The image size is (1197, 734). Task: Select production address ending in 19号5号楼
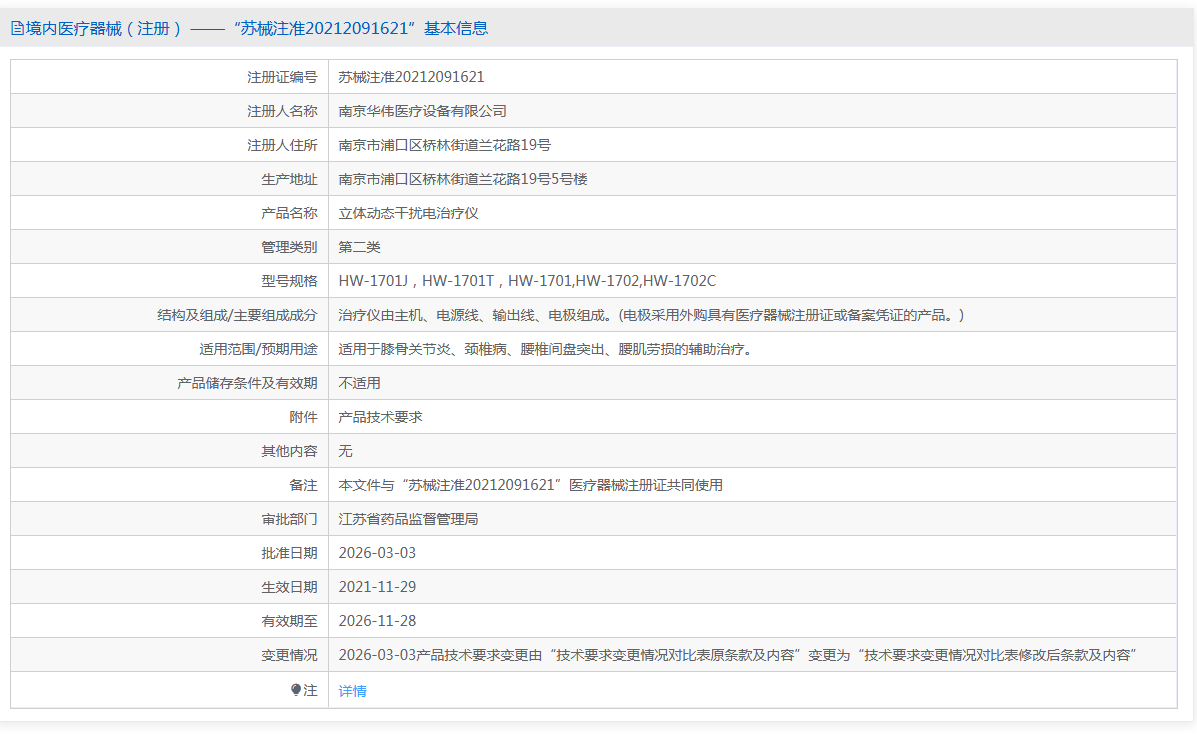(x=463, y=179)
